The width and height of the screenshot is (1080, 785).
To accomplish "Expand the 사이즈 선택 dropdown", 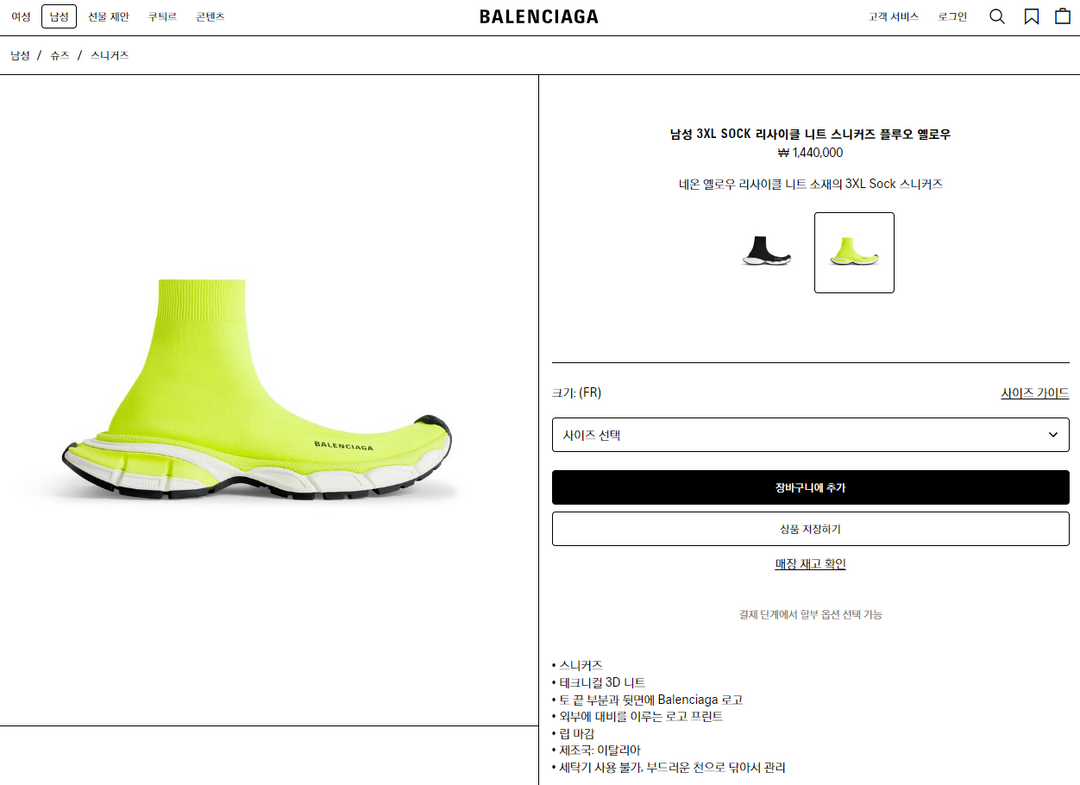I will click(811, 435).
